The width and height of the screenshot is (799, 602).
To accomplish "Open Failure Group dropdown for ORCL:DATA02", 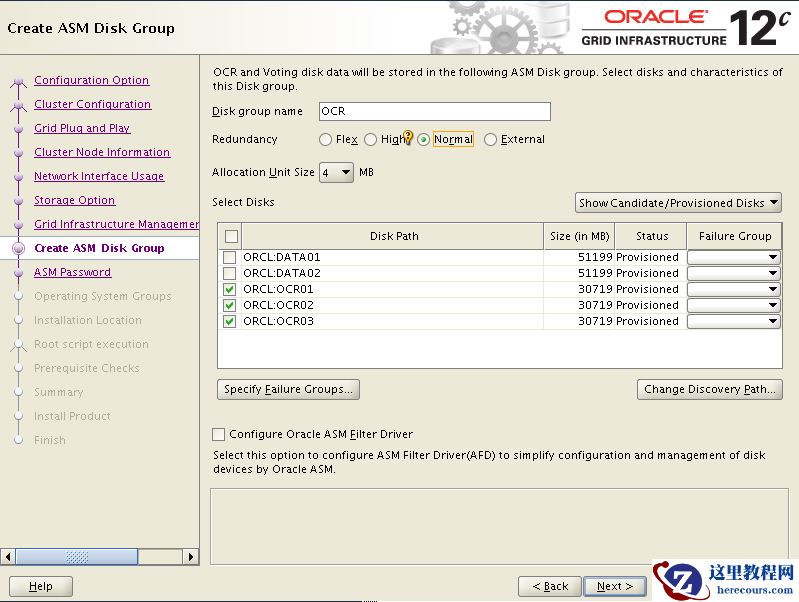I will coord(733,273).
